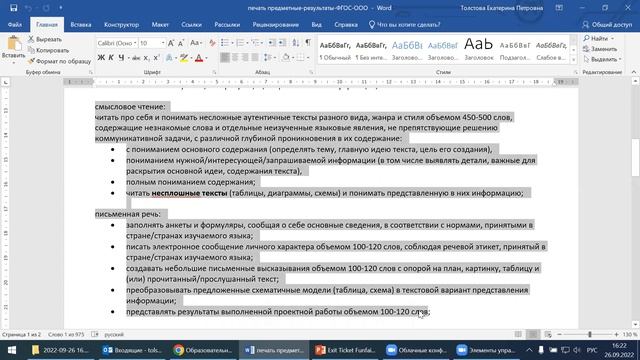Apply the Подзаголовок style
The image size is (640, 360).
click(515, 50)
